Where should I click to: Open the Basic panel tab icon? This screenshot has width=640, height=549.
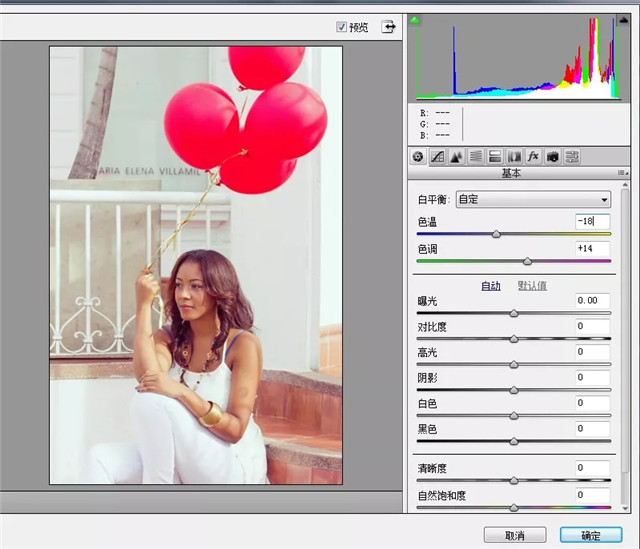(418, 156)
